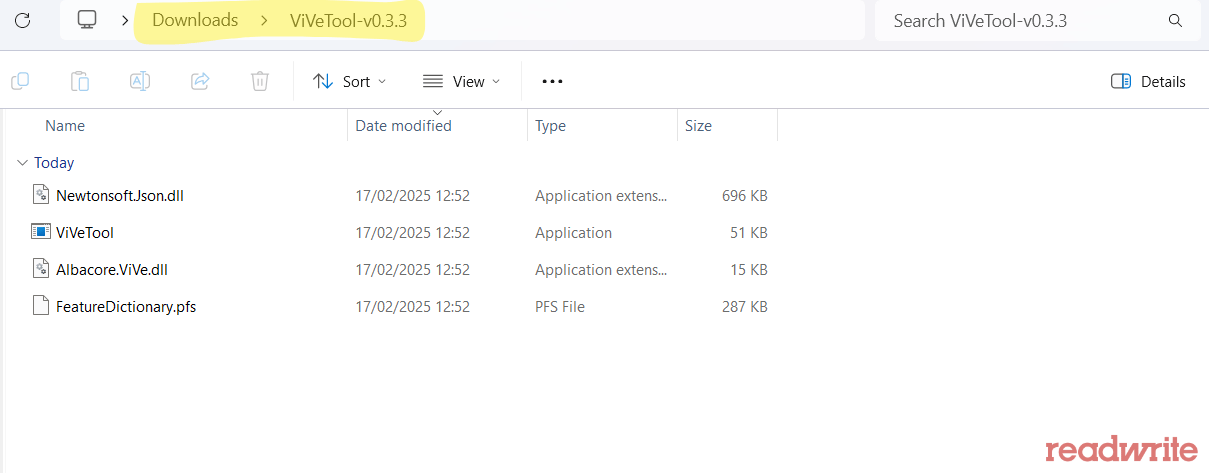Screen dimensions: 1209x473
Task: Click the Newtonsoft.Json.dll file icon
Action: click(x=40, y=194)
